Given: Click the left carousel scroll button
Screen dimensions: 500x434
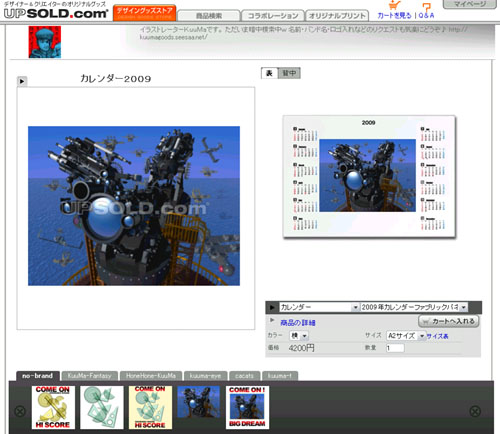Looking at the screenshot, I should 20,411.
